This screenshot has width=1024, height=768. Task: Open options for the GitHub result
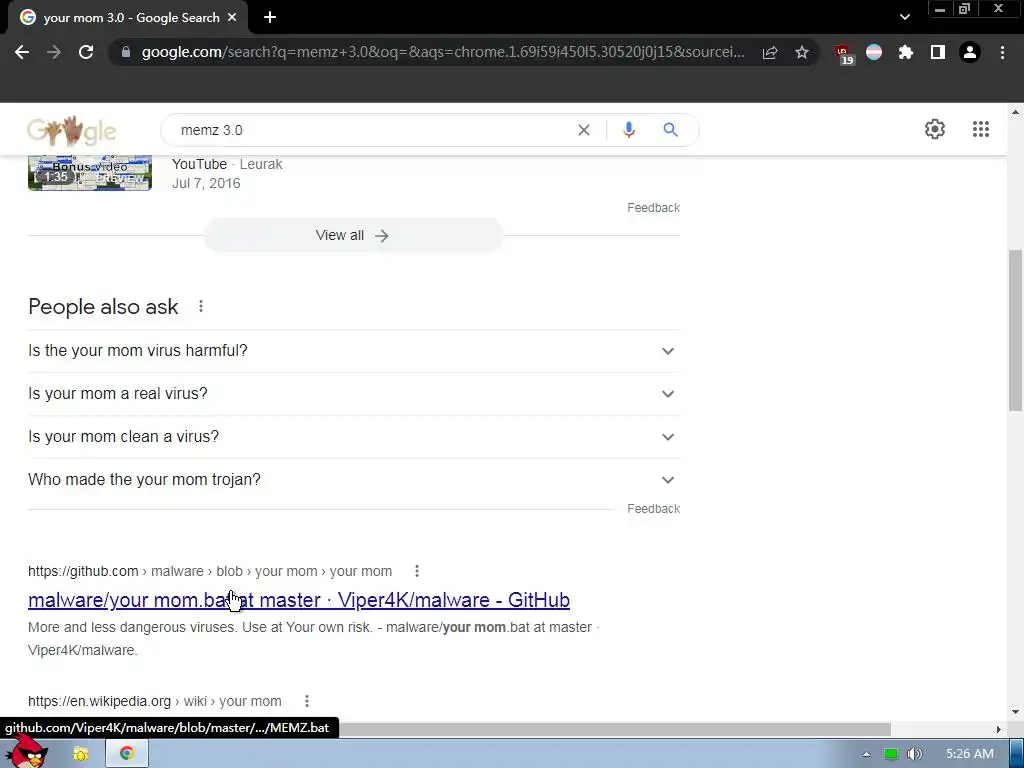tap(417, 571)
